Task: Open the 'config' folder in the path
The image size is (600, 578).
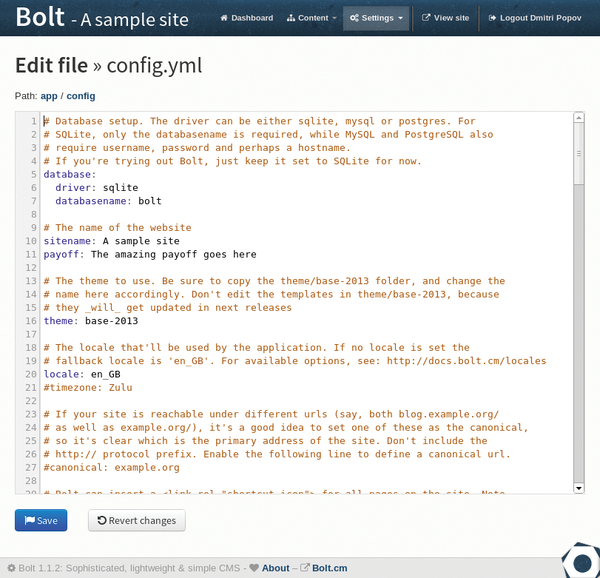Action: click(x=81, y=96)
